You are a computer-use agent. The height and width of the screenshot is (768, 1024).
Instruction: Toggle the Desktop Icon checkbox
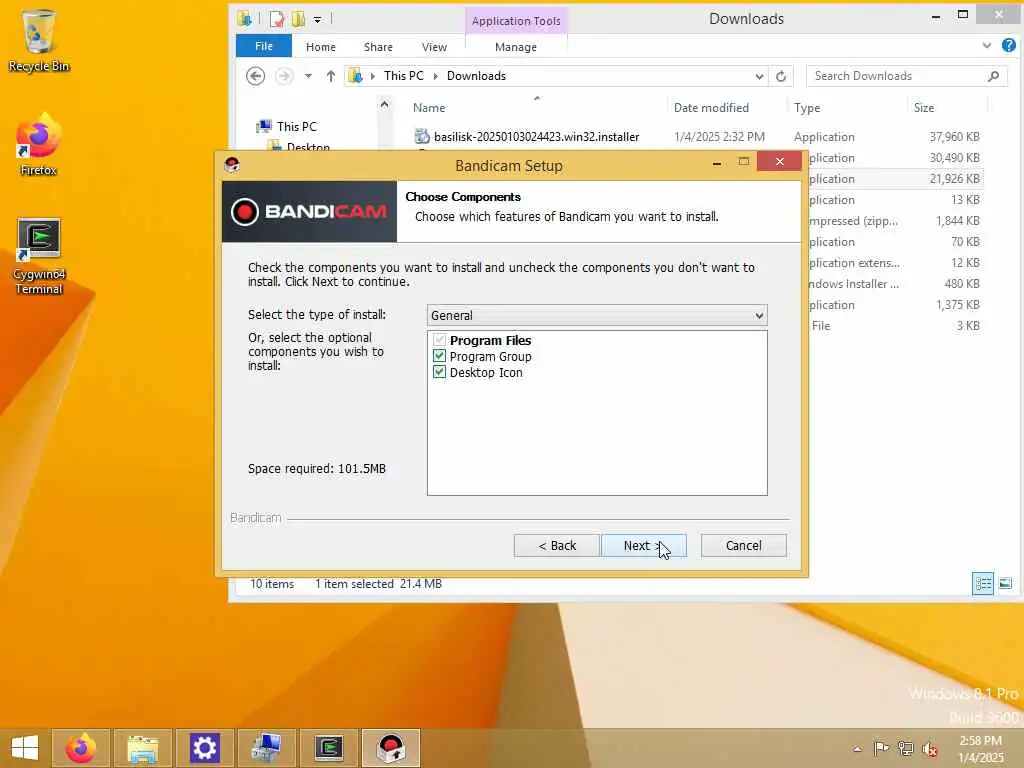(x=439, y=372)
